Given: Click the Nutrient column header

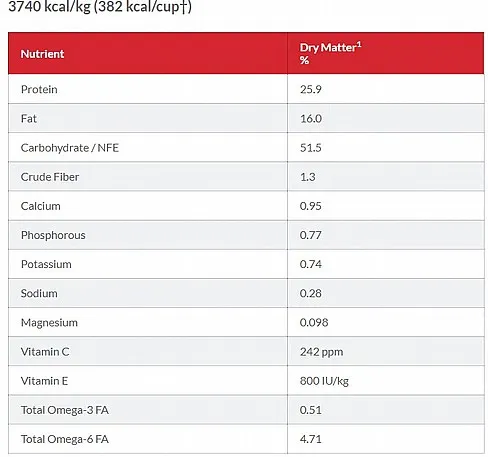Looking at the screenshot, I should click(42, 54).
